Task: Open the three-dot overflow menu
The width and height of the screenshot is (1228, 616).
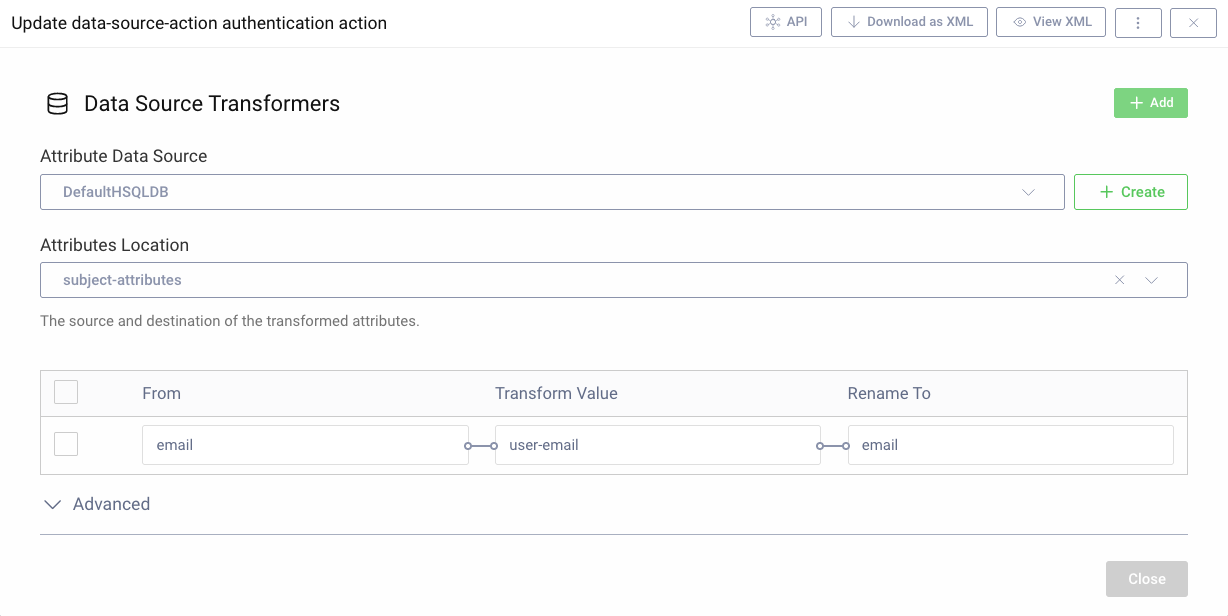Action: pos(1138,21)
